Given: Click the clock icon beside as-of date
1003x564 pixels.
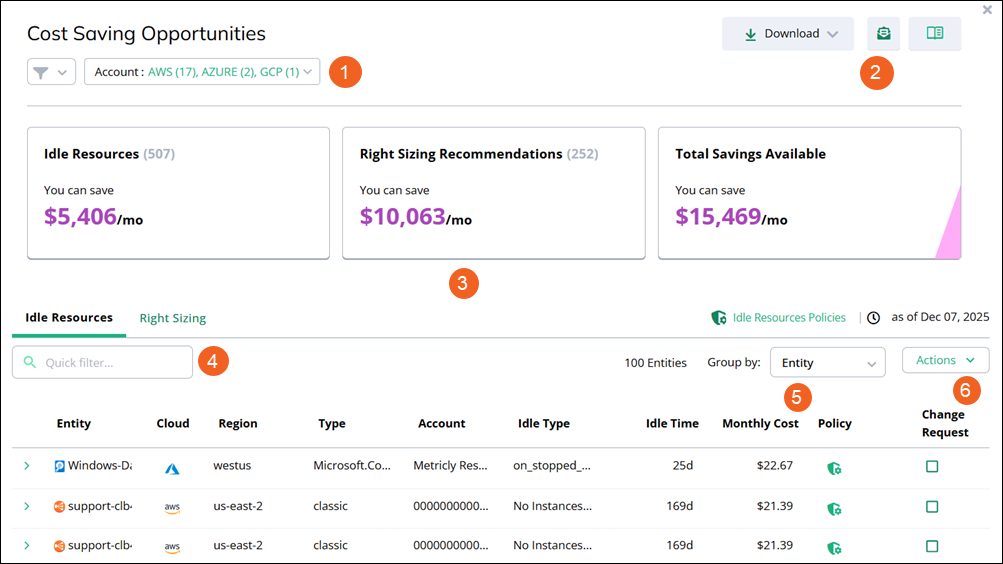Looking at the screenshot, I should (874, 318).
